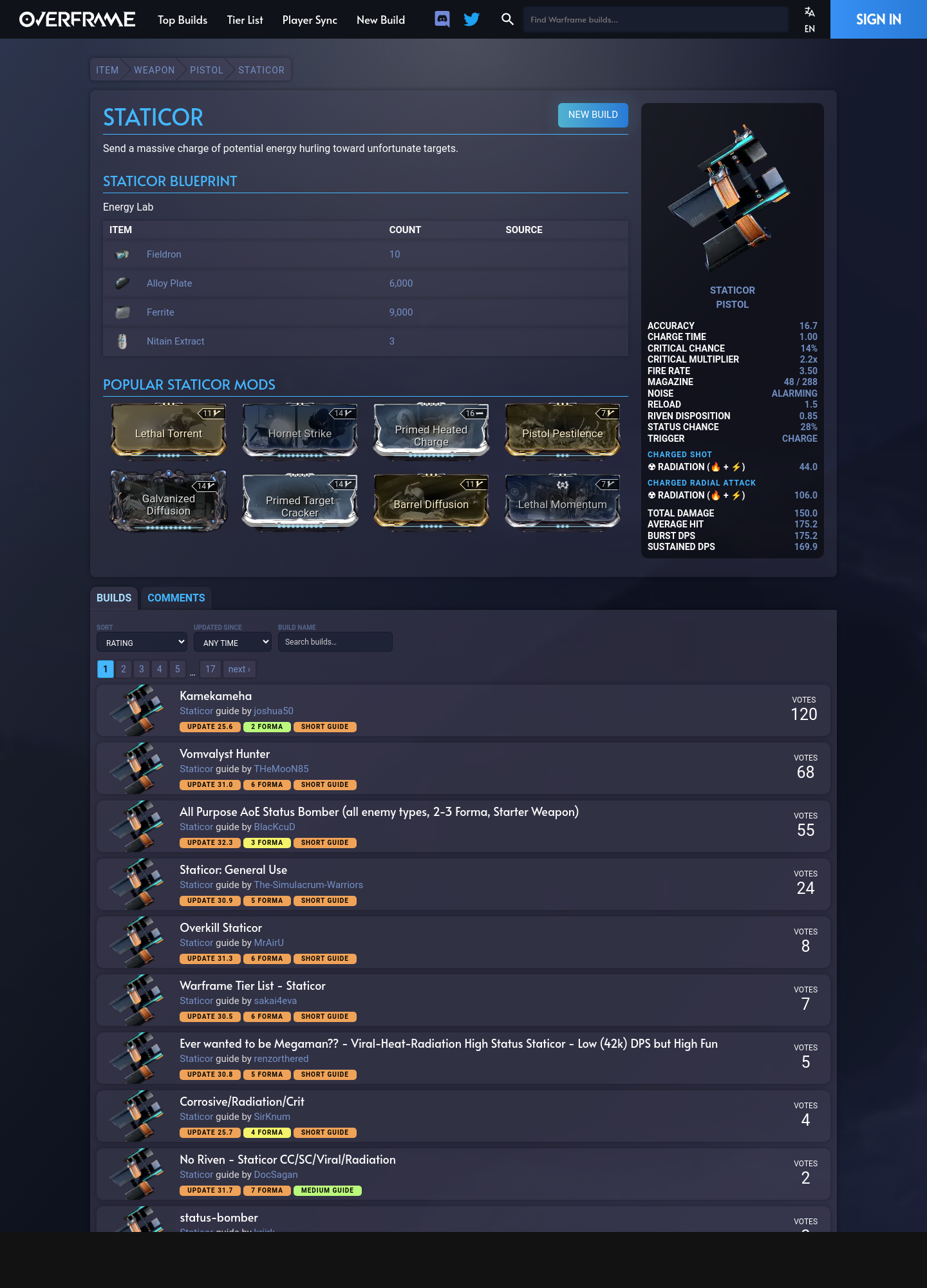The height and width of the screenshot is (1288, 927).
Task: Focus the Find Warframe builds search field
Action: pyautogui.click(x=655, y=19)
